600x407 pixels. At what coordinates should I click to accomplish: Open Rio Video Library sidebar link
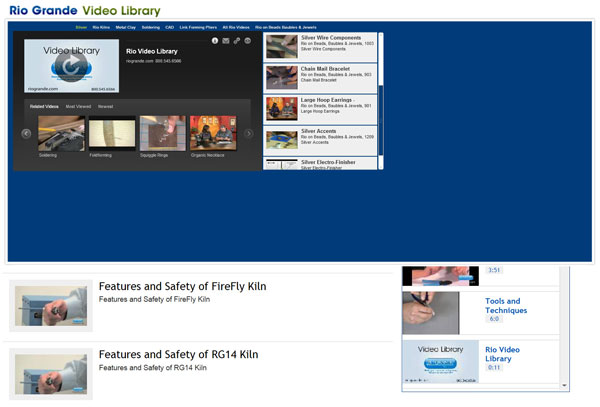(502, 354)
